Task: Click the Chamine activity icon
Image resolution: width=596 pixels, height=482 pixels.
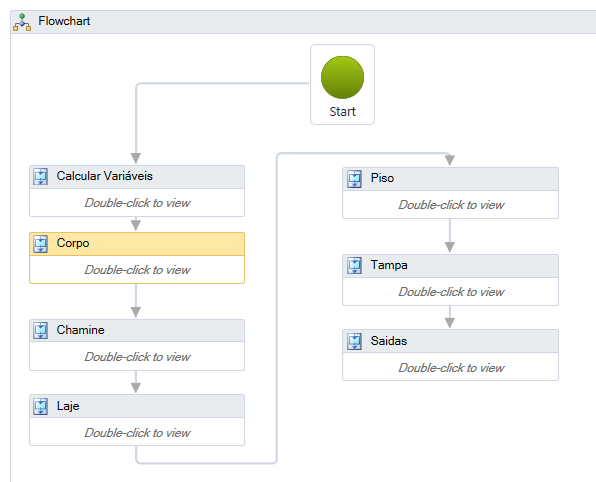Action: (x=41, y=330)
